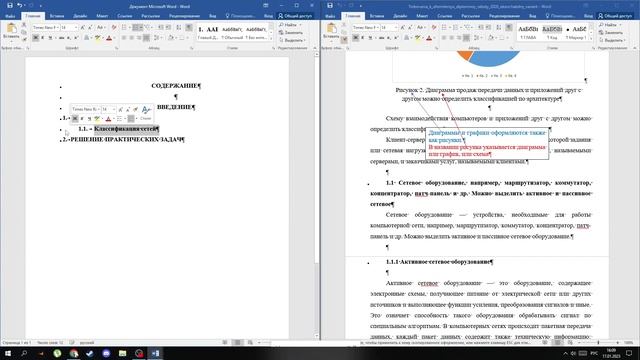640x360 pixels.
Task: Collapse ribbon in left Word window
Action: coord(315,48)
